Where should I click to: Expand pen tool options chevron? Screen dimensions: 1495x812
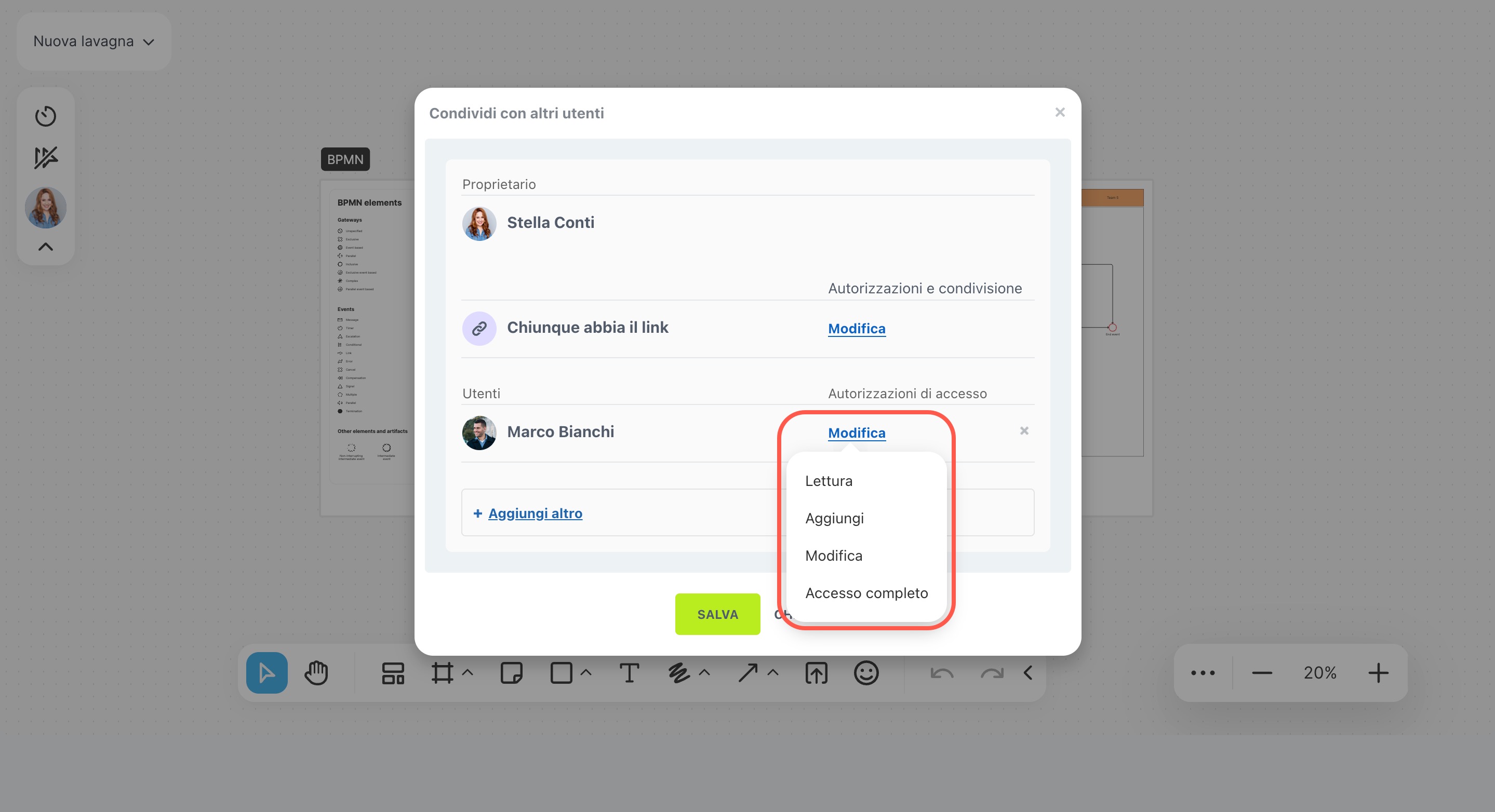704,673
